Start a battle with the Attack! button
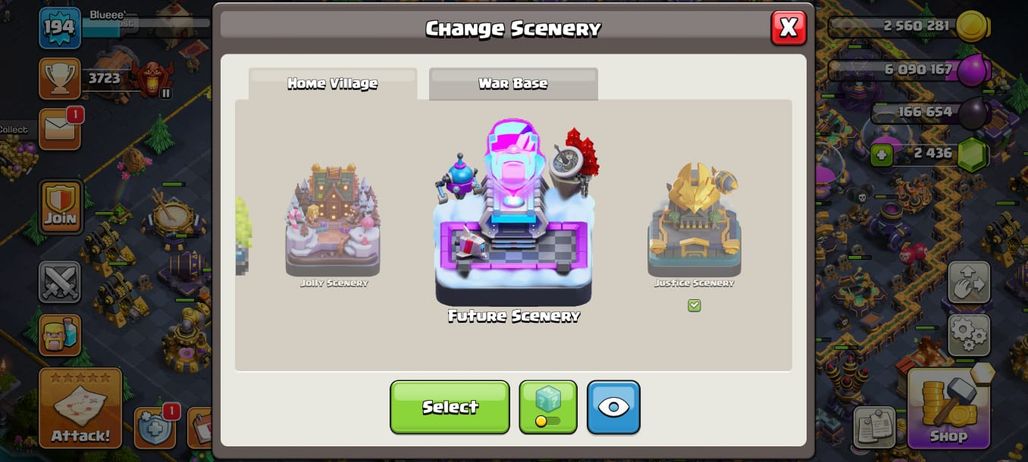 coord(81,408)
